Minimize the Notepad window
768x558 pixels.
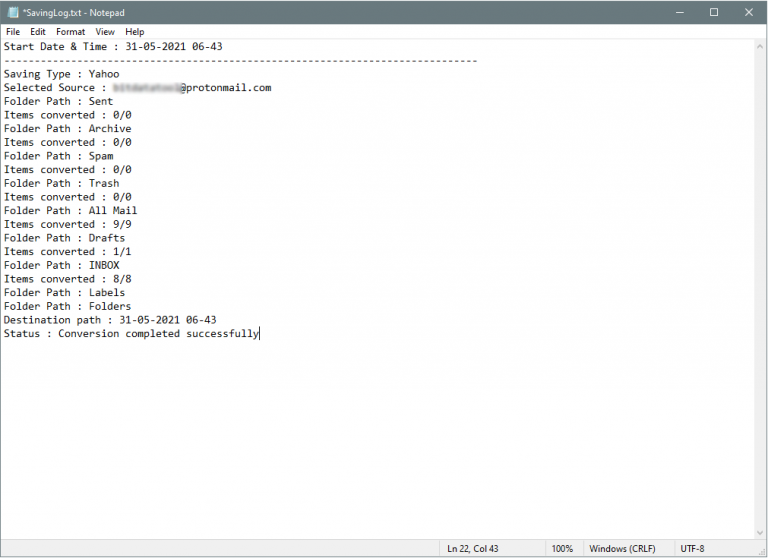coord(679,12)
